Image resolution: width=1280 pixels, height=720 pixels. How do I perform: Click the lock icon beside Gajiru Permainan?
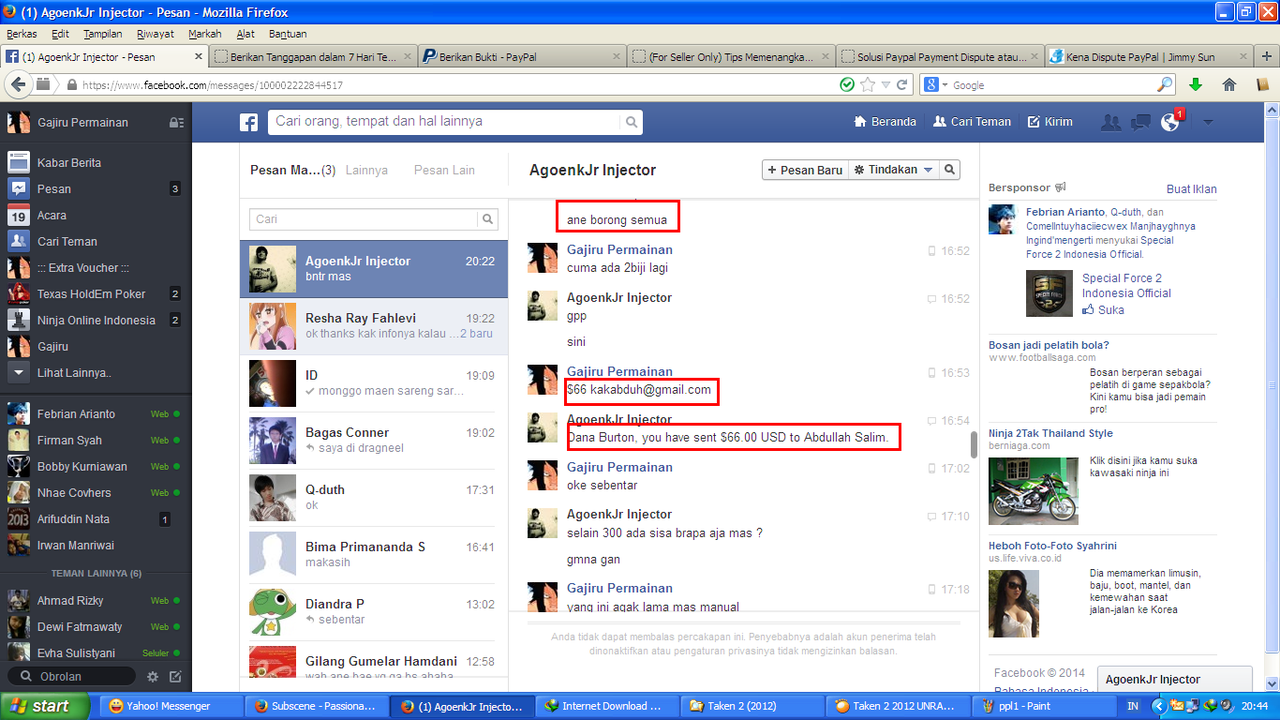coord(176,122)
